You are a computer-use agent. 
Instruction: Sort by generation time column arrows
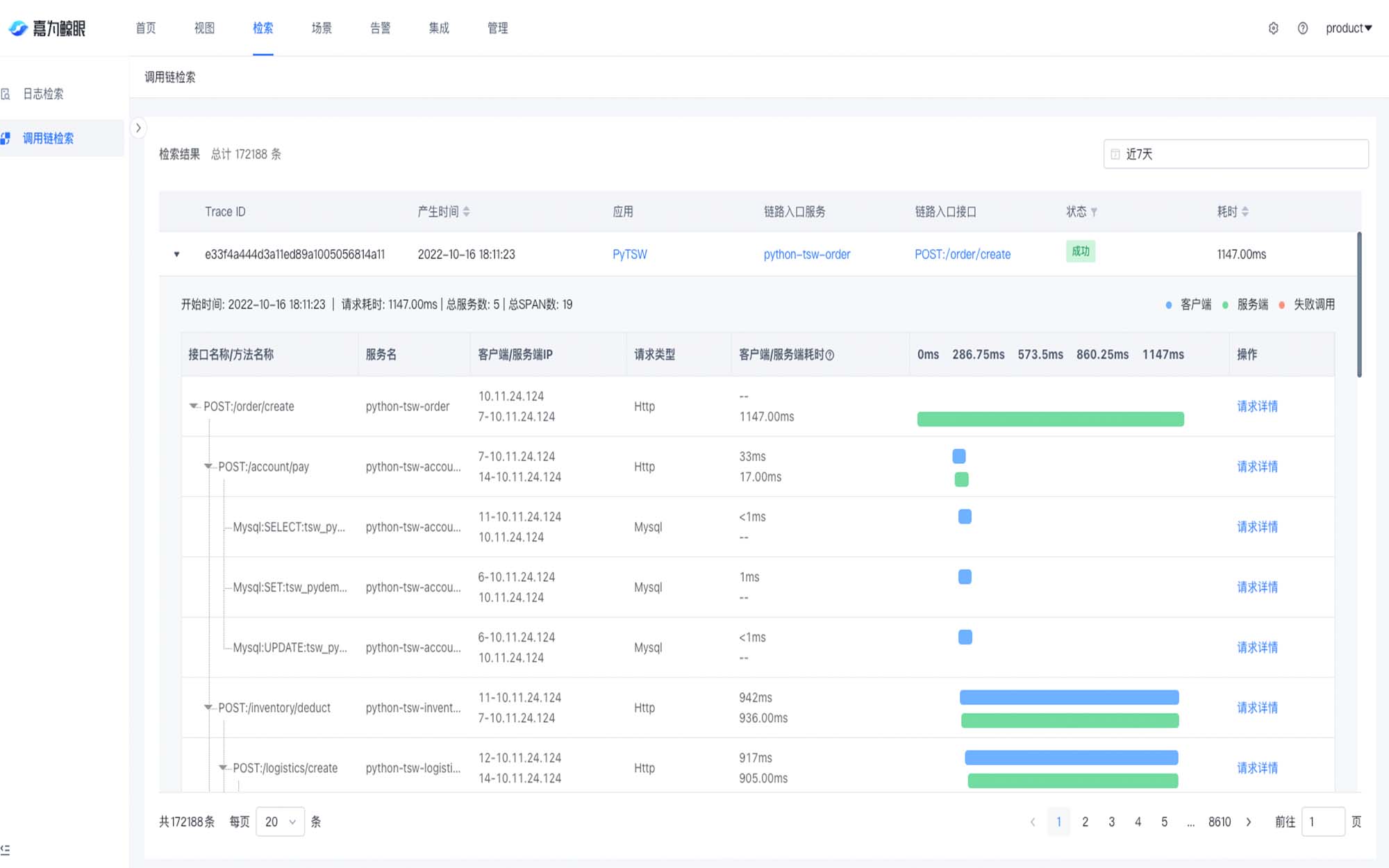click(467, 212)
